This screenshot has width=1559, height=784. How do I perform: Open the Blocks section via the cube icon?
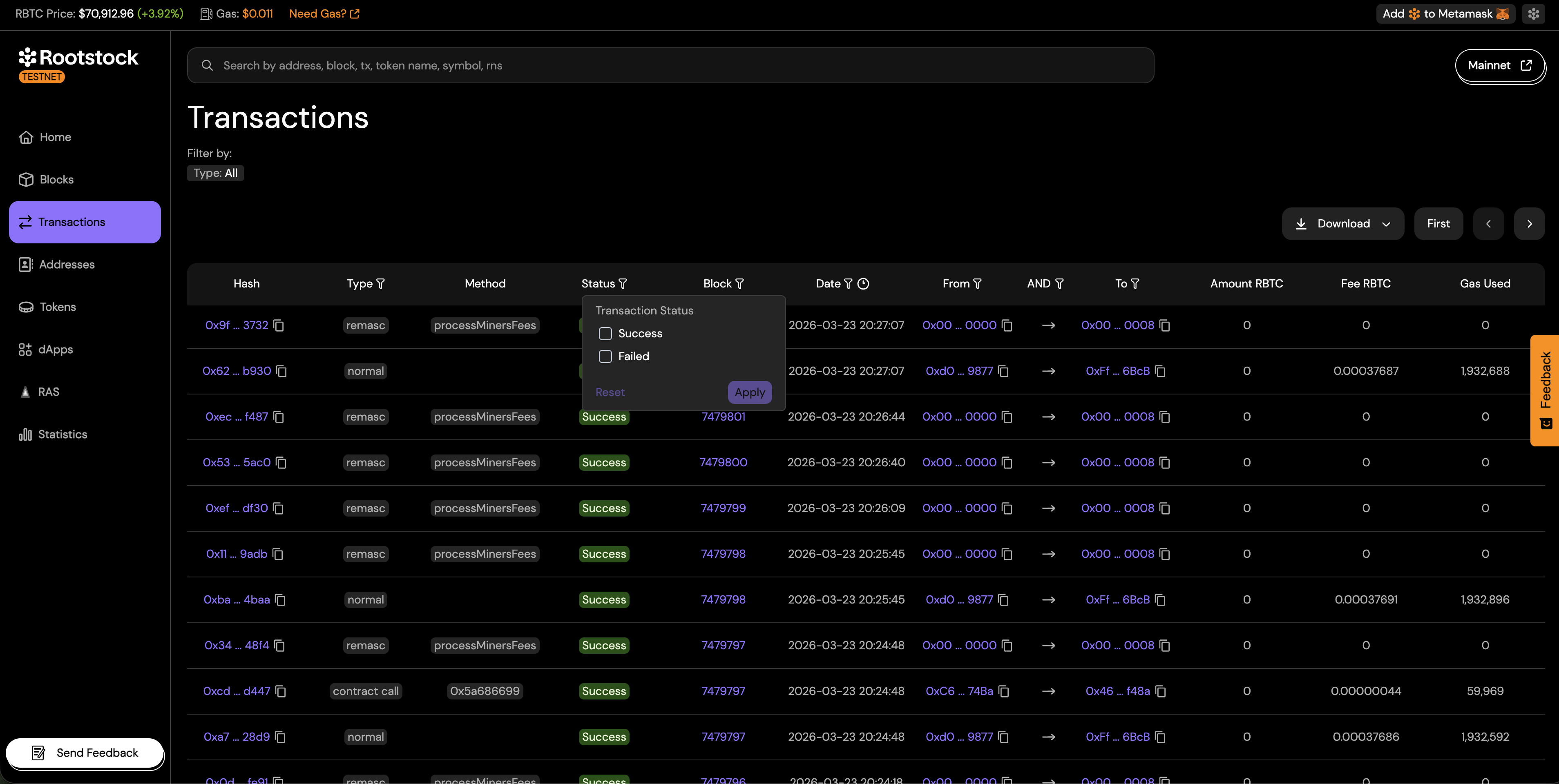click(25, 179)
